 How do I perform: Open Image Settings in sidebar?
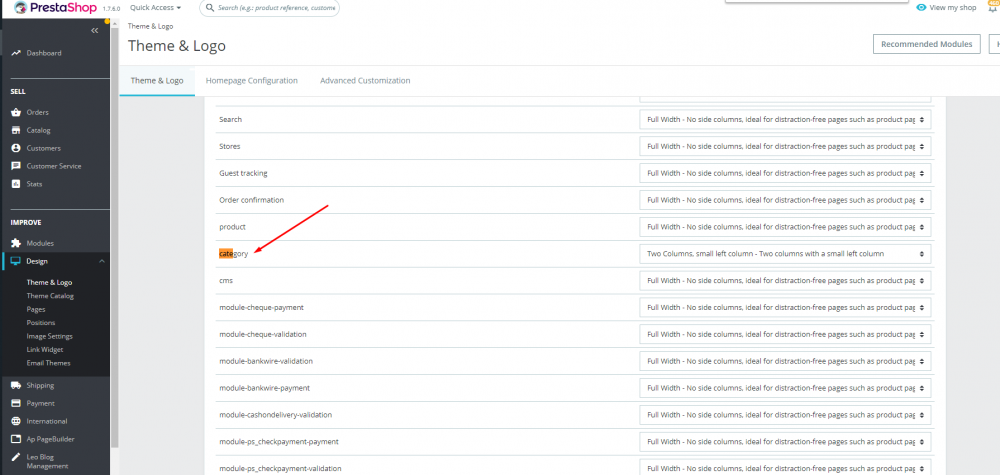click(x=50, y=336)
